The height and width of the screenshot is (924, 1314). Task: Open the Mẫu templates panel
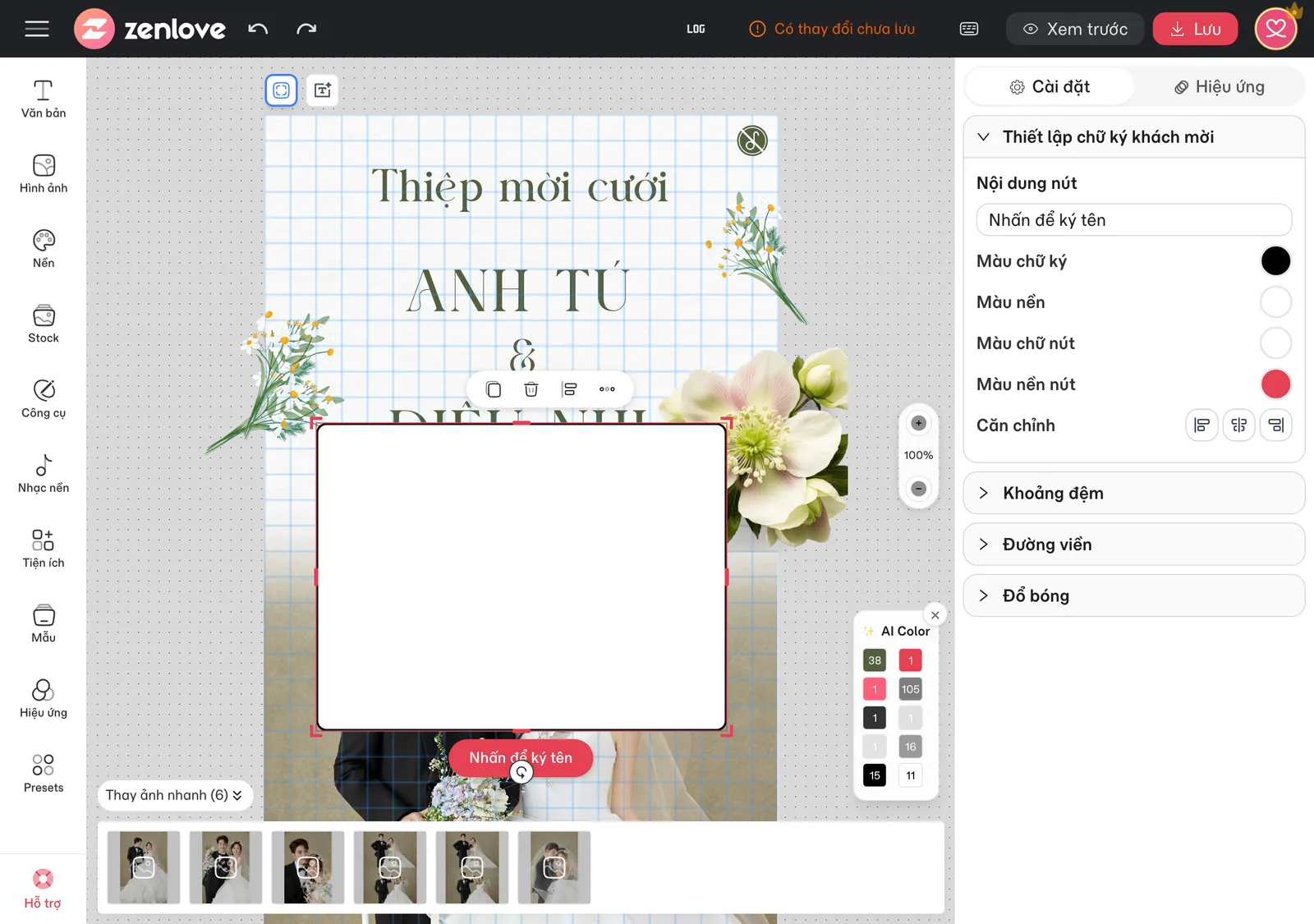(x=44, y=623)
